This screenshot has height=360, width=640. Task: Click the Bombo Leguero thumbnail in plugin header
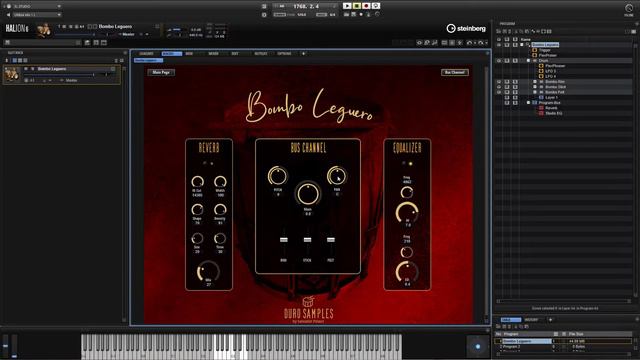click(x=44, y=30)
